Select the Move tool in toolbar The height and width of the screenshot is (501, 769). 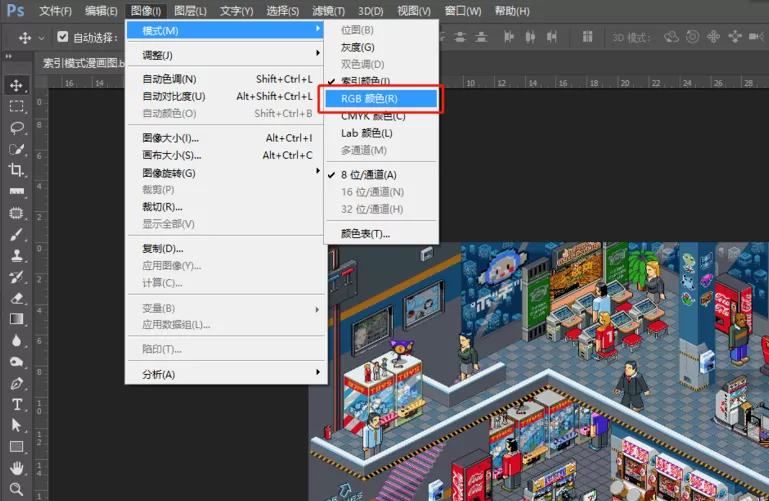(16, 85)
